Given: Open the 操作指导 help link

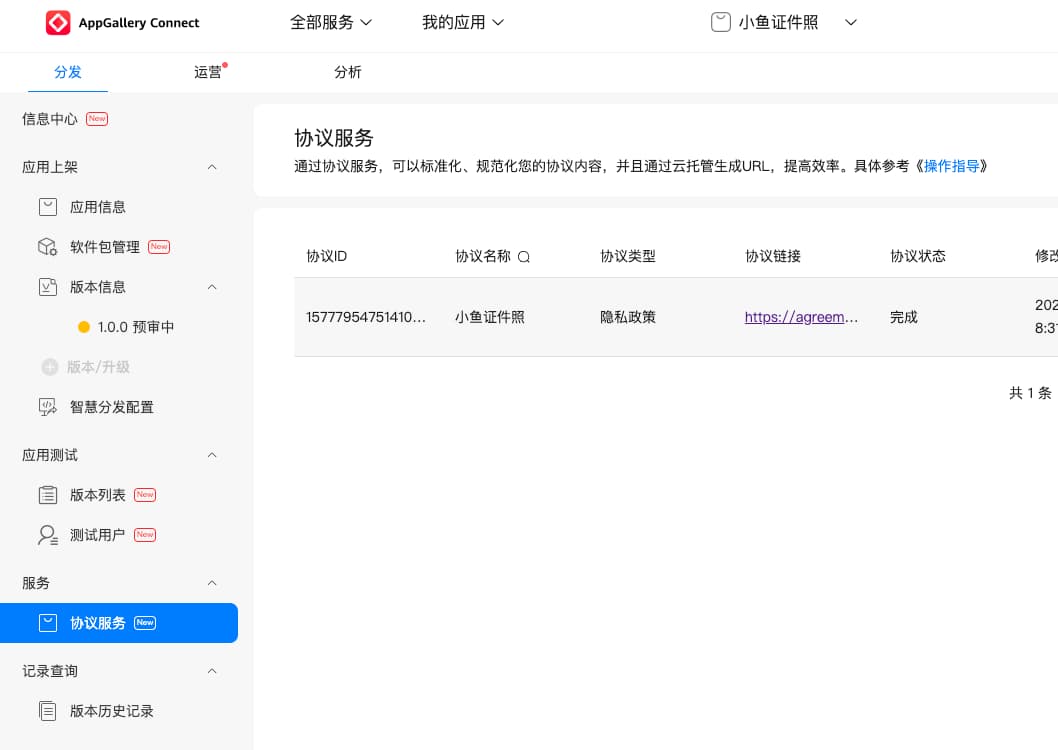Looking at the screenshot, I should 951,166.
